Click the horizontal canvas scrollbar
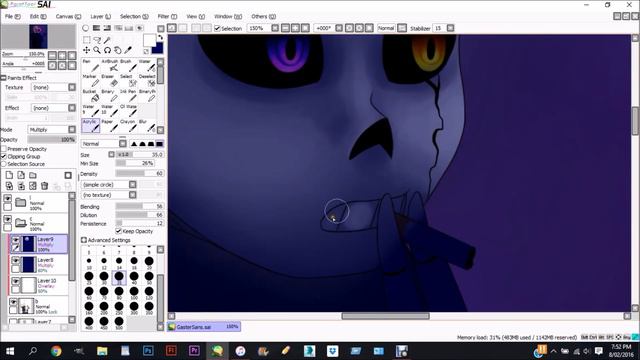 pos(385,316)
